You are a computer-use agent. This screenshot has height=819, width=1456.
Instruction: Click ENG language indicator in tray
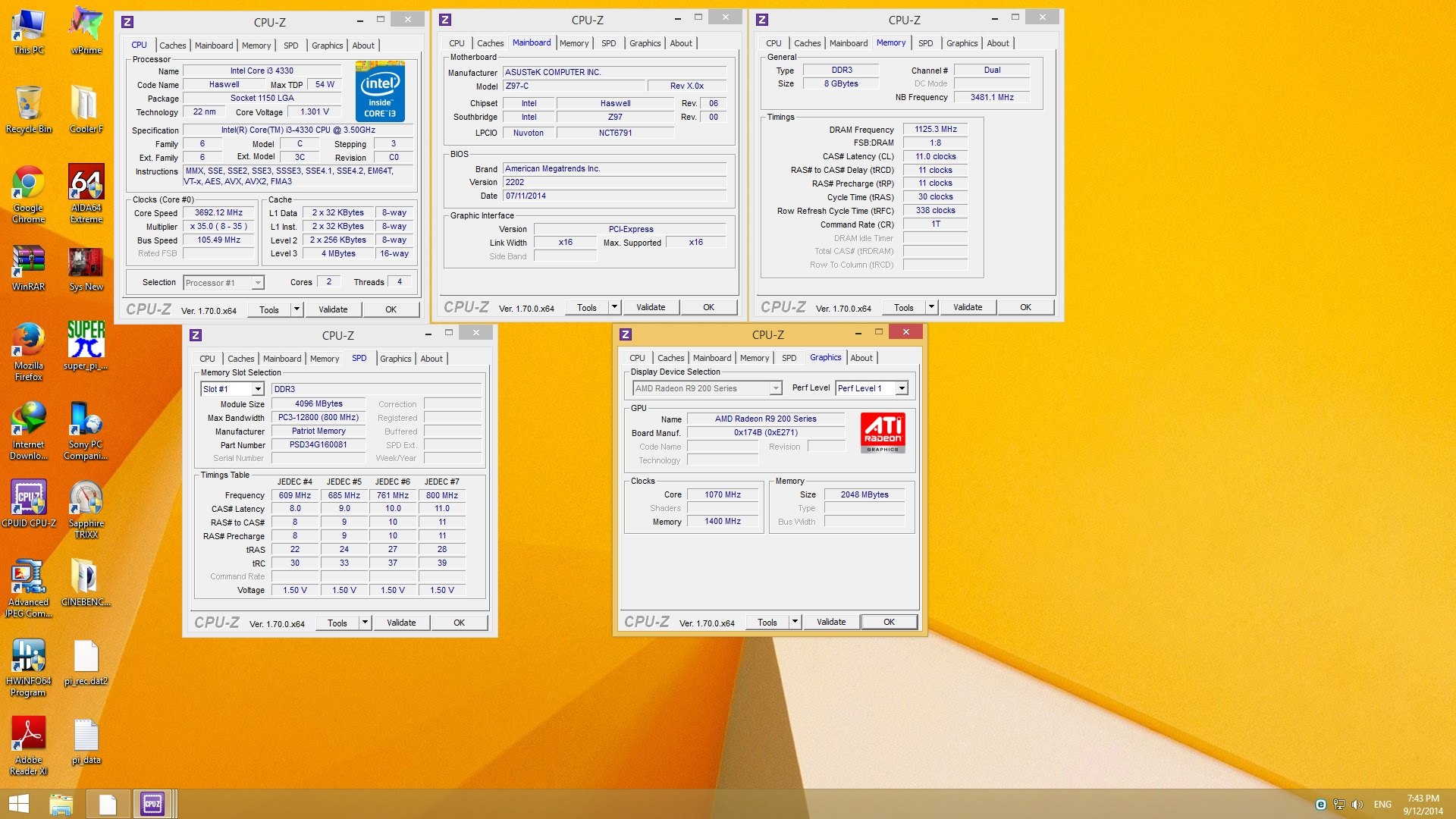click(1382, 805)
